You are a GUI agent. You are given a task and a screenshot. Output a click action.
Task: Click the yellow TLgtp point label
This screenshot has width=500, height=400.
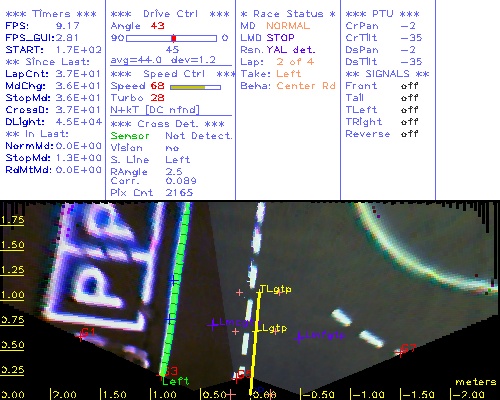click(275, 289)
